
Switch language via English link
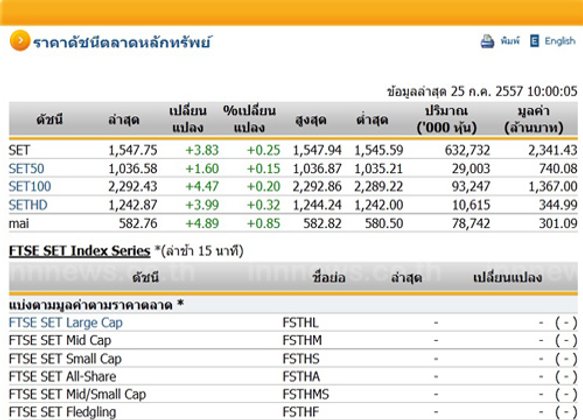(560, 41)
